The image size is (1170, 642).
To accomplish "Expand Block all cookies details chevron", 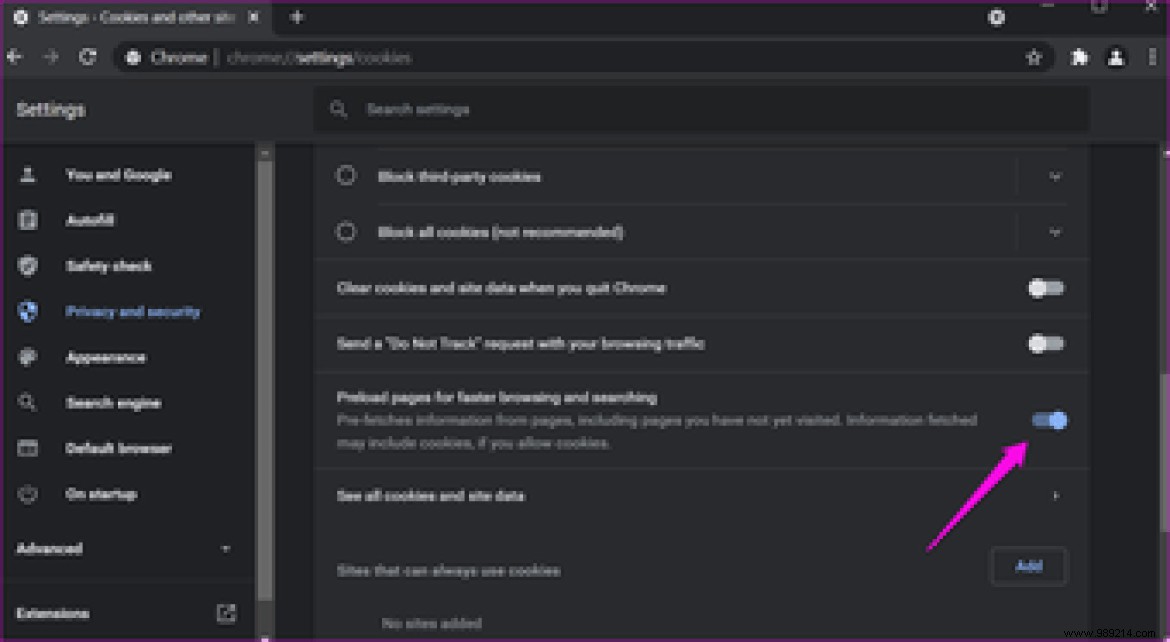I will click(1055, 231).
